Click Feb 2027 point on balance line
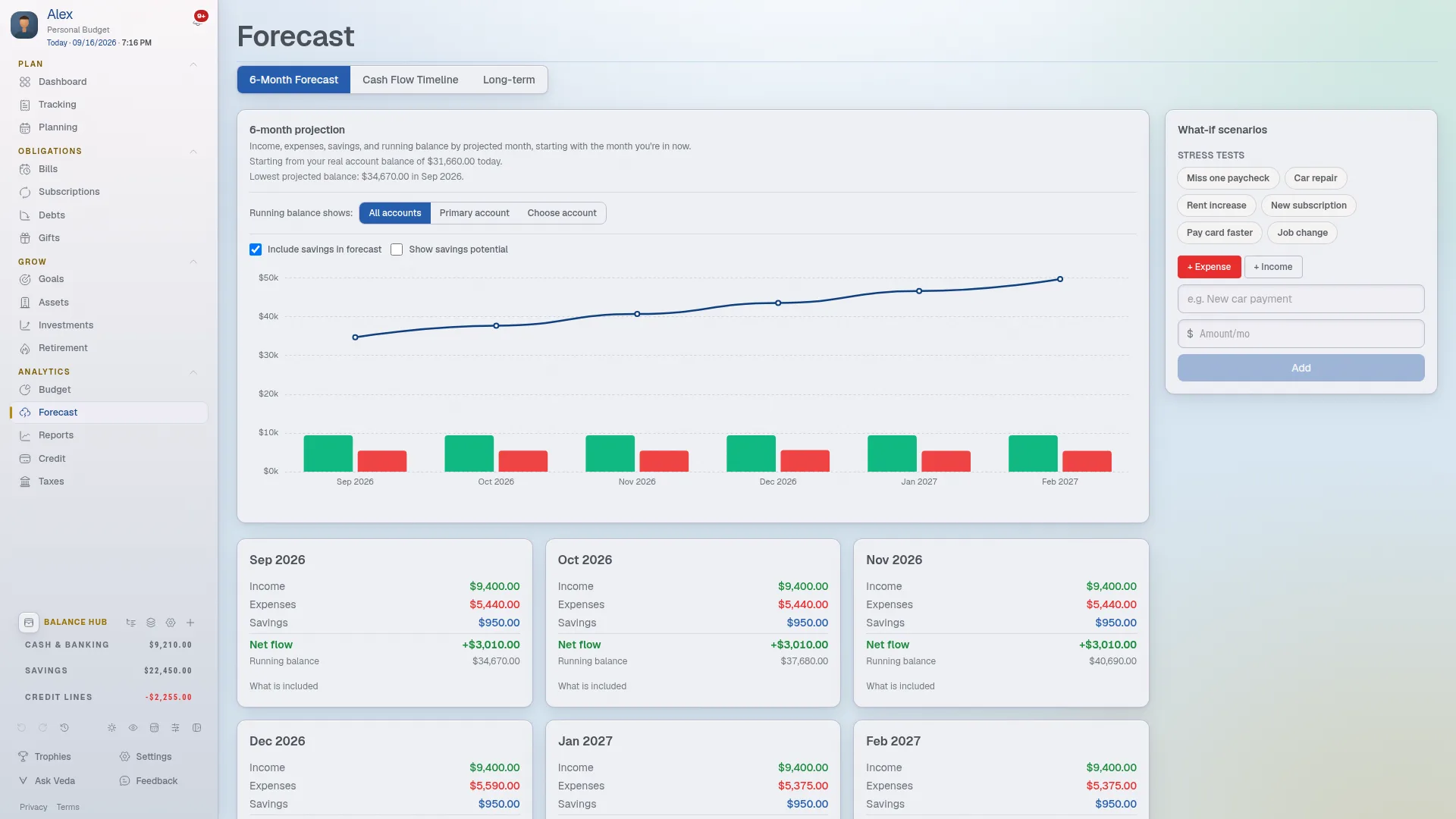 (1060, 279)
